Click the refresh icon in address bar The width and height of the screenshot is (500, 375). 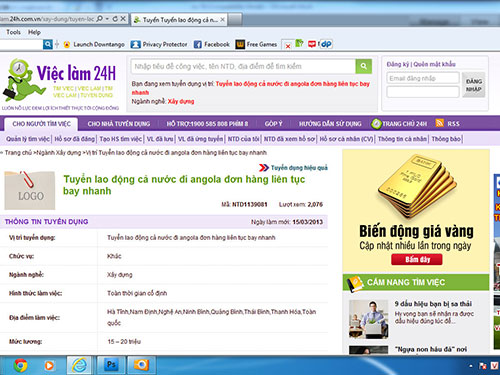(115, 19)
